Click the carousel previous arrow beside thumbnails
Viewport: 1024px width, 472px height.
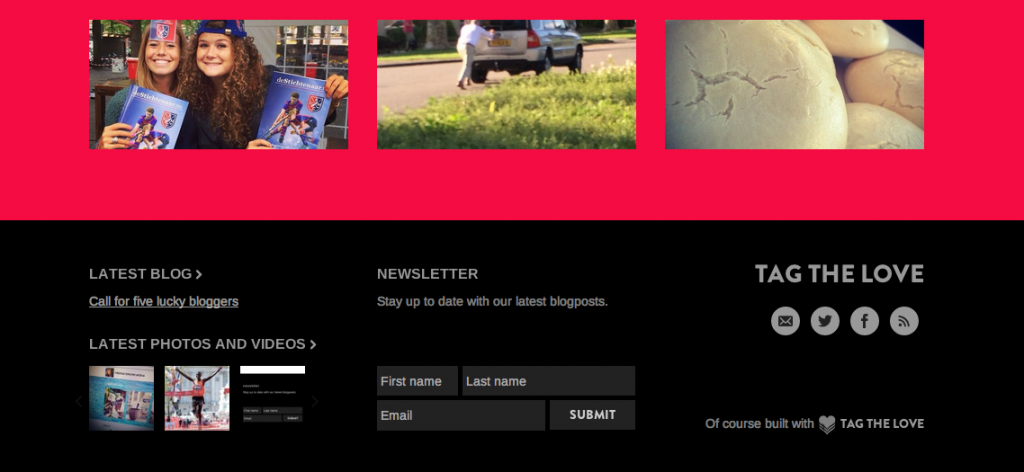pyautogui.click(x=79, y=401)
